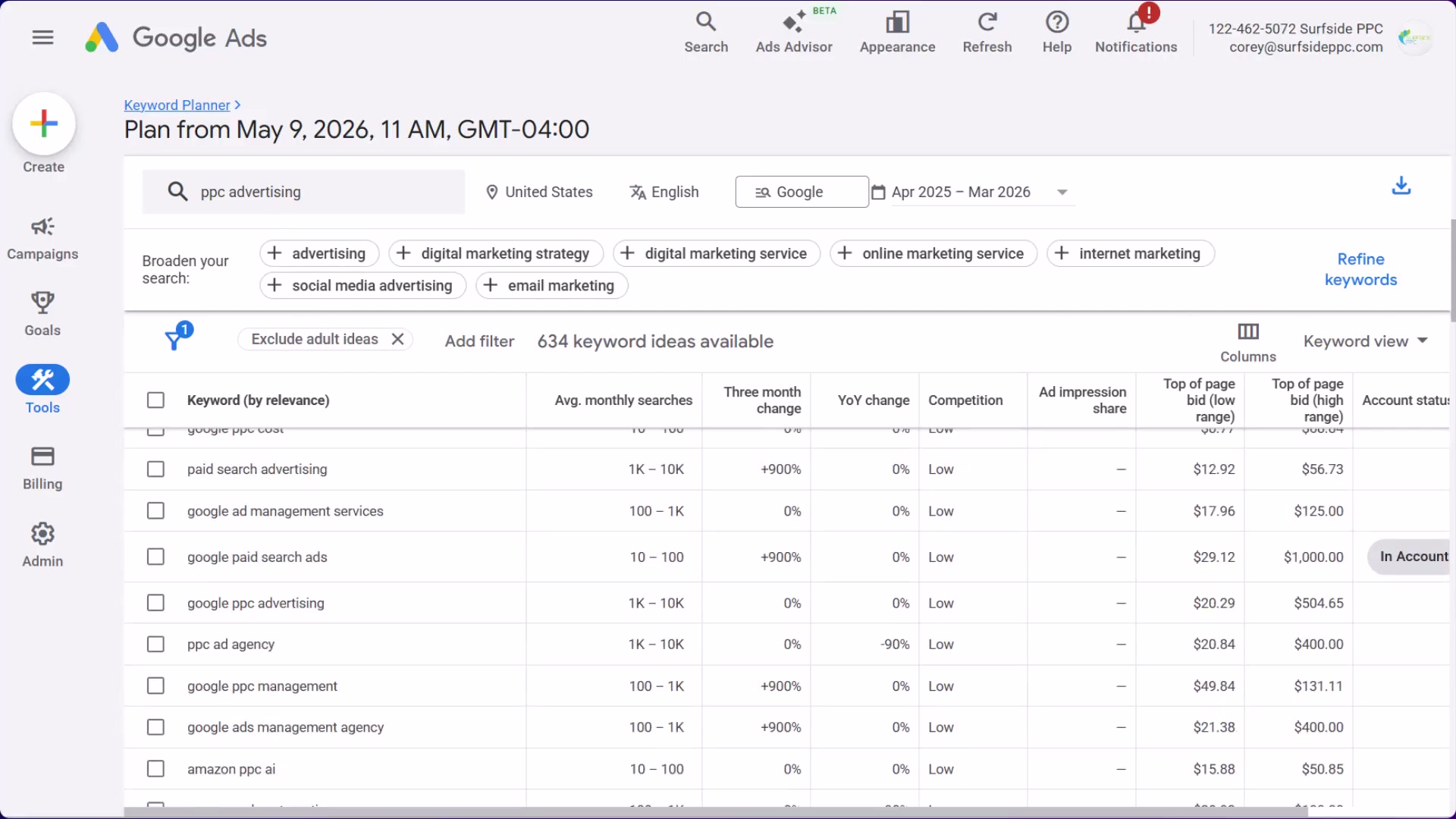This screenshot has width=1456, height=819.
Task: Sort by Top of page bid (low range)
Action: [1199, 400]
